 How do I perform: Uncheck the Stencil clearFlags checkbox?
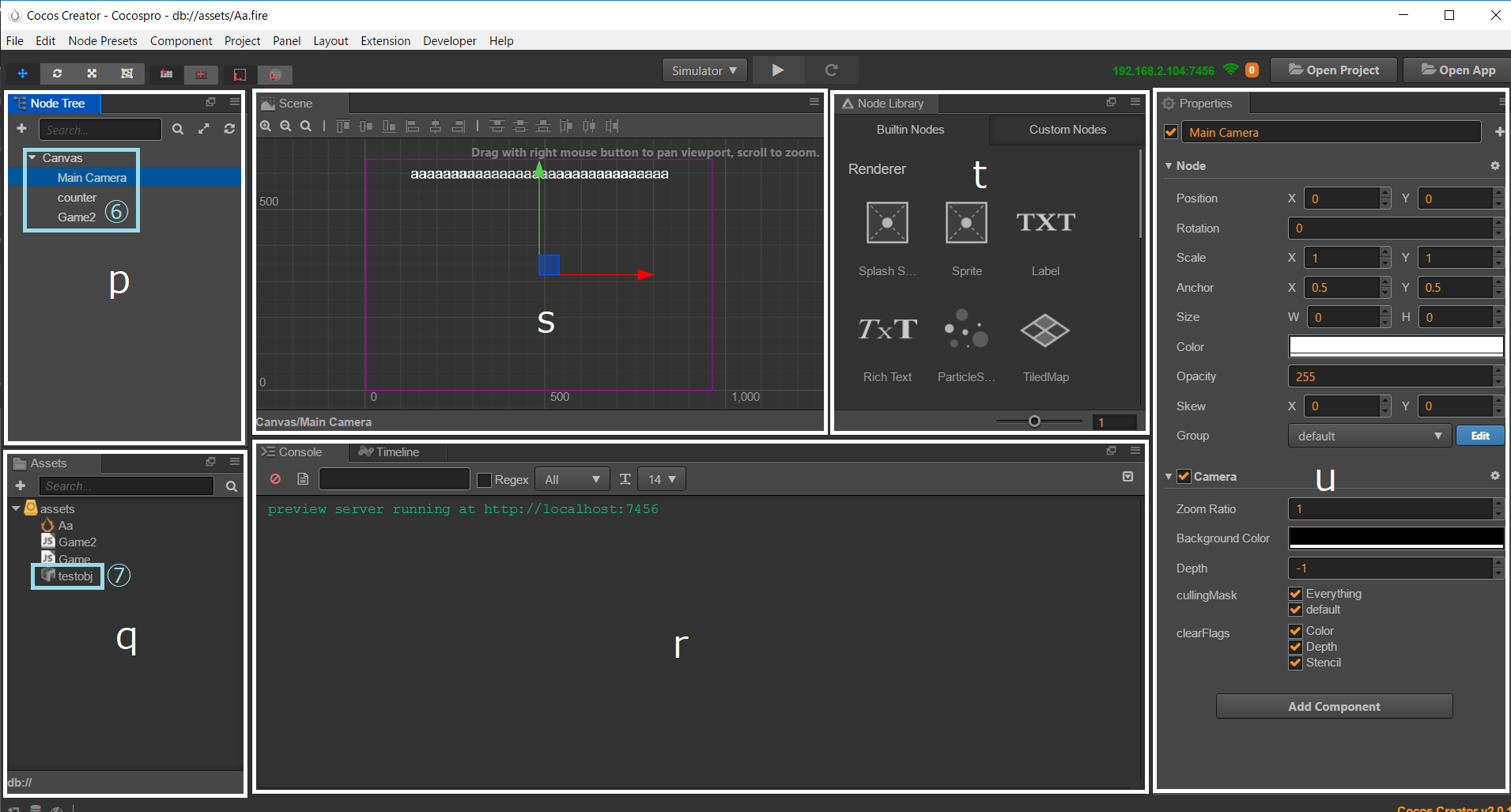point(1295,663)
